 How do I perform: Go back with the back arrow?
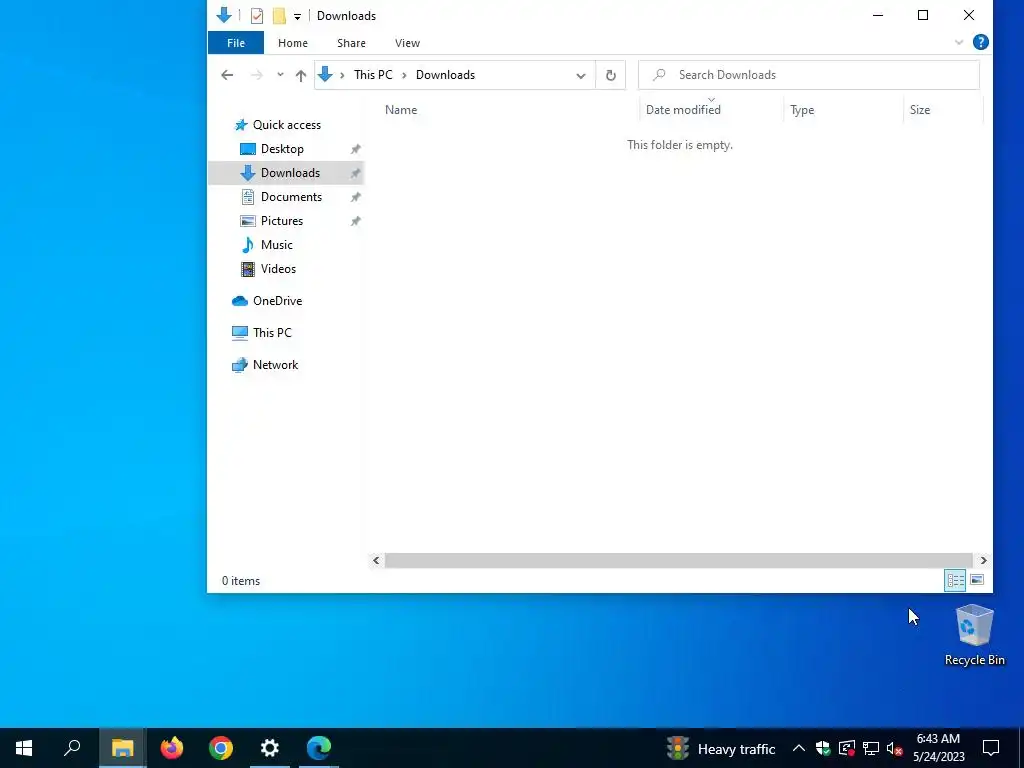click(227, 75)
